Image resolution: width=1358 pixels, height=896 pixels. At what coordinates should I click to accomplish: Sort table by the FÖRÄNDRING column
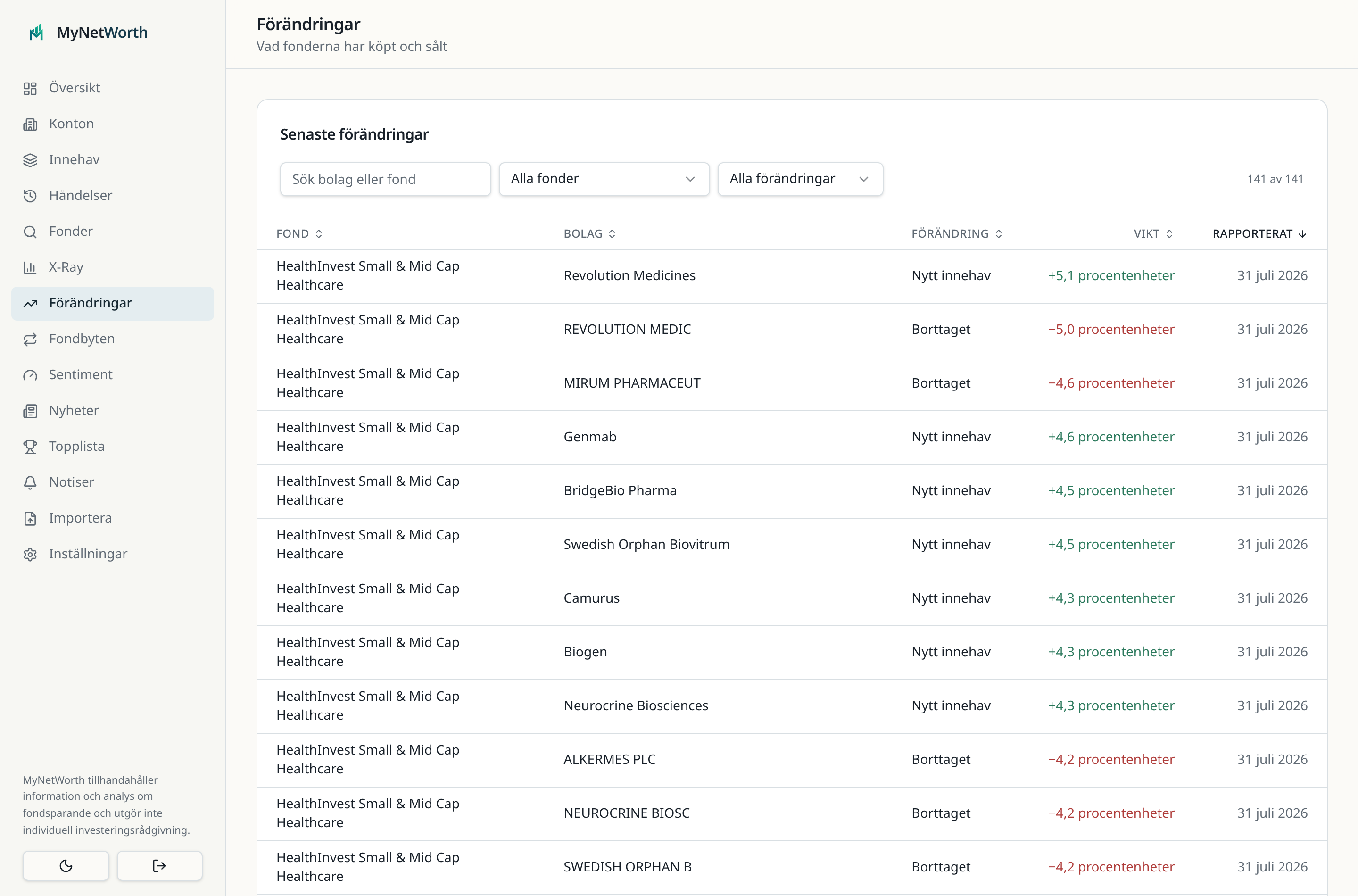click(957, 234)
